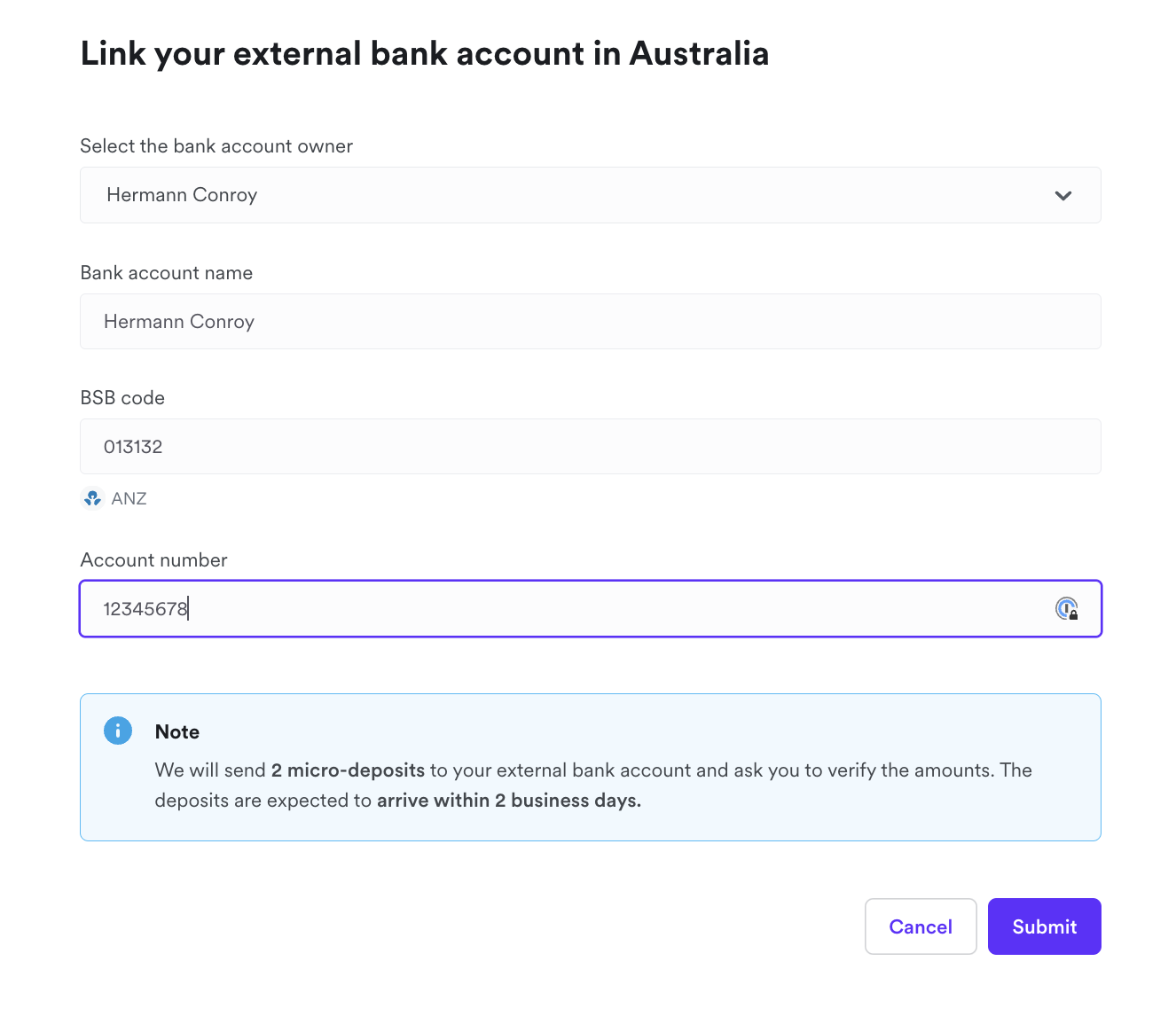Screen dimensions: 1176x1016
Task: Click the Bank account name field
Action: click(x=590, y=321)
